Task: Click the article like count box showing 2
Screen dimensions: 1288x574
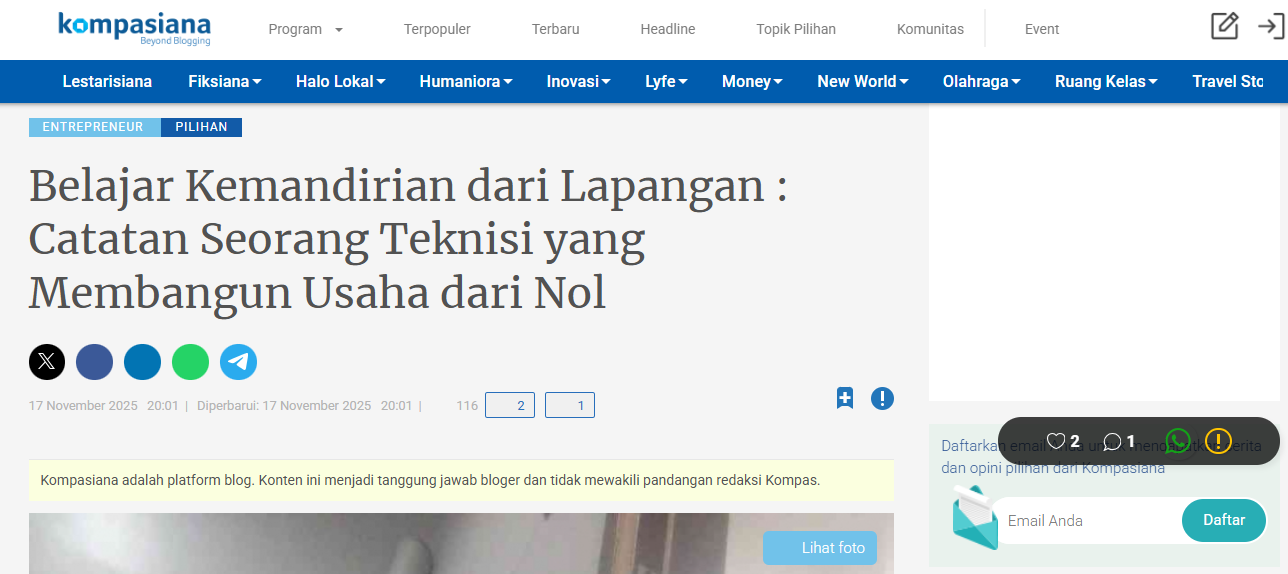Action: pos(510,405)
